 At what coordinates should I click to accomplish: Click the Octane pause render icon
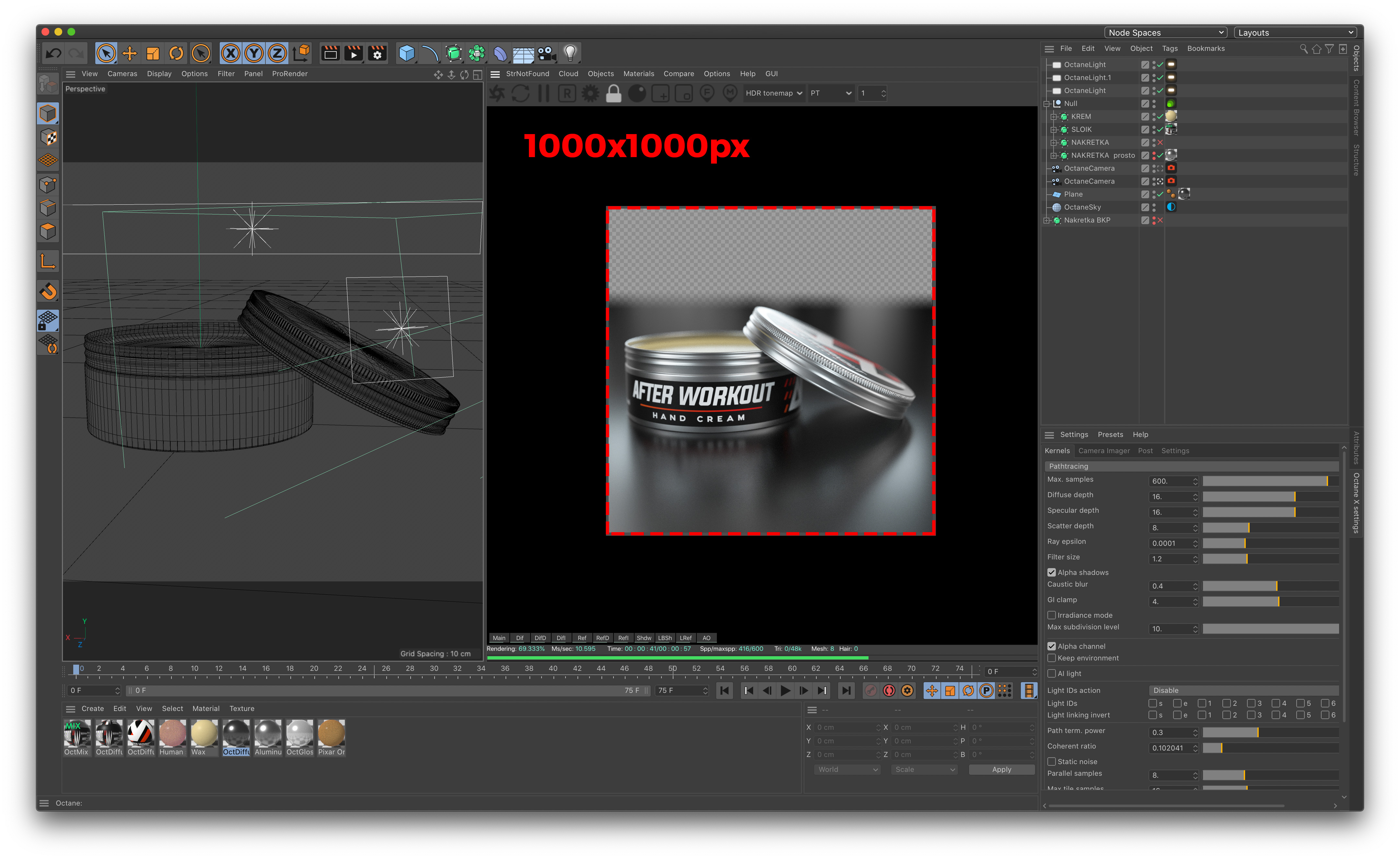point(543,93)
